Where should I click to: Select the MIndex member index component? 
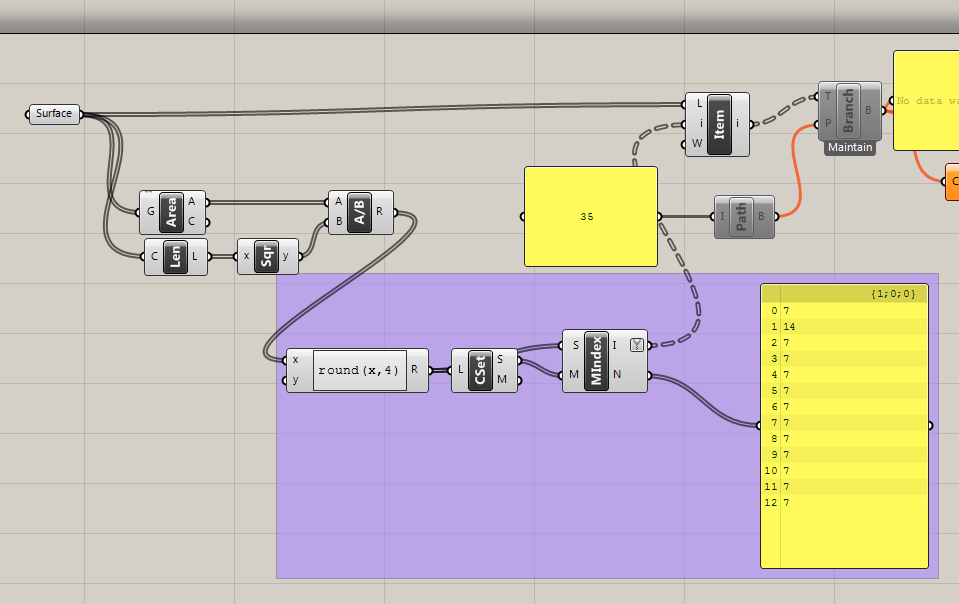point(596,361)
